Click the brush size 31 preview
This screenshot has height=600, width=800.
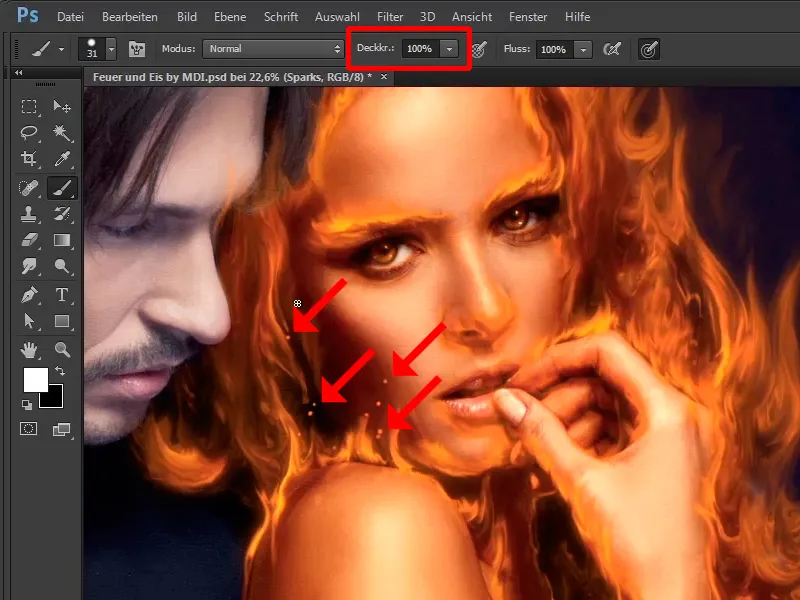coord(92,49)
